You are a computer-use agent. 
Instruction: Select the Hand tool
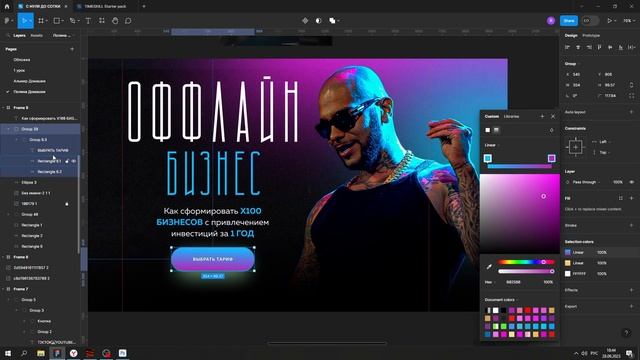coord(115,21)
